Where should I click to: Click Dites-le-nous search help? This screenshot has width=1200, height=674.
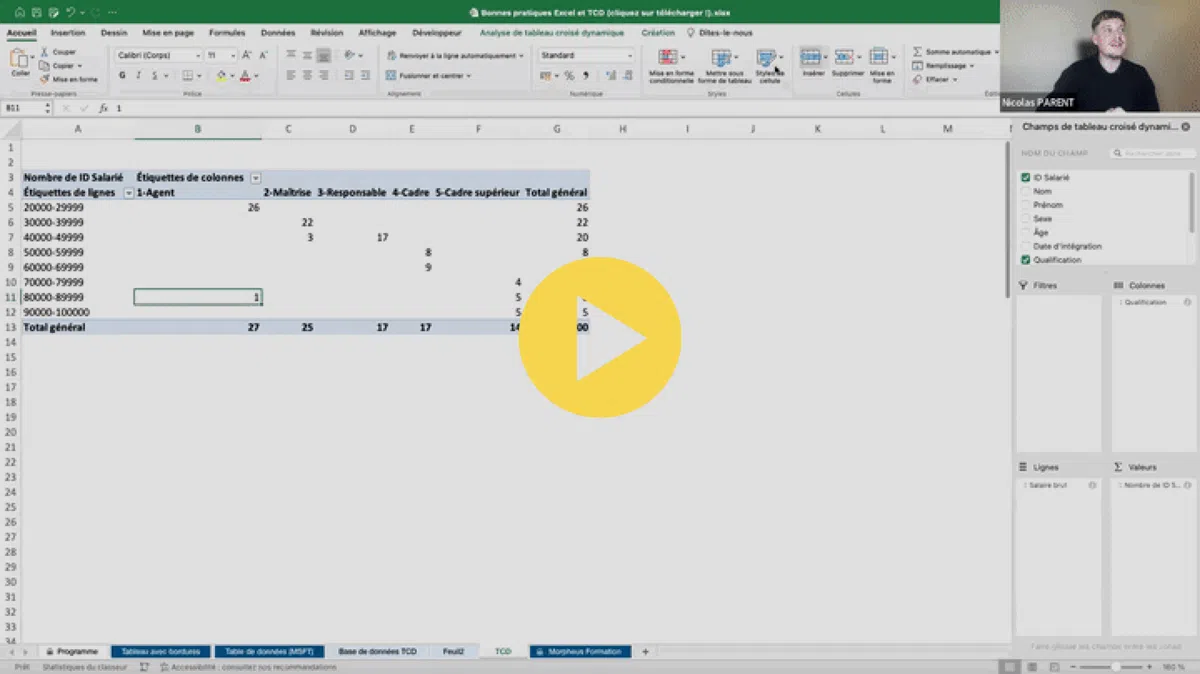pyautogui.click(x=721, y=33)
